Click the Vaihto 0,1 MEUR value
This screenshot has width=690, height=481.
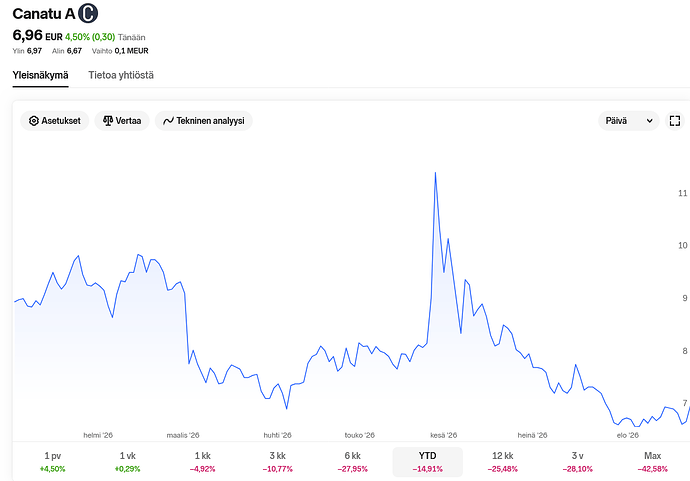click(x=120, y=51)
